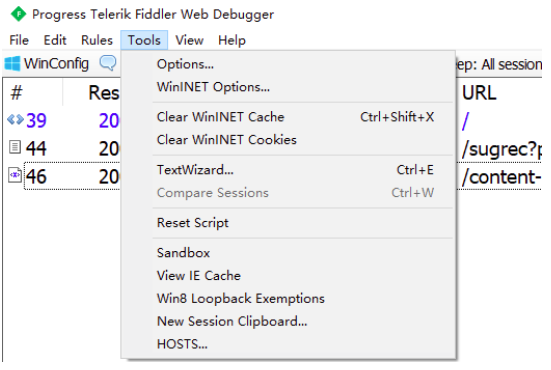The height and width of the screenshot is (370, 551).
Task: Open the Edit menu
Action: pyautogui.click(x=55, y=40)
